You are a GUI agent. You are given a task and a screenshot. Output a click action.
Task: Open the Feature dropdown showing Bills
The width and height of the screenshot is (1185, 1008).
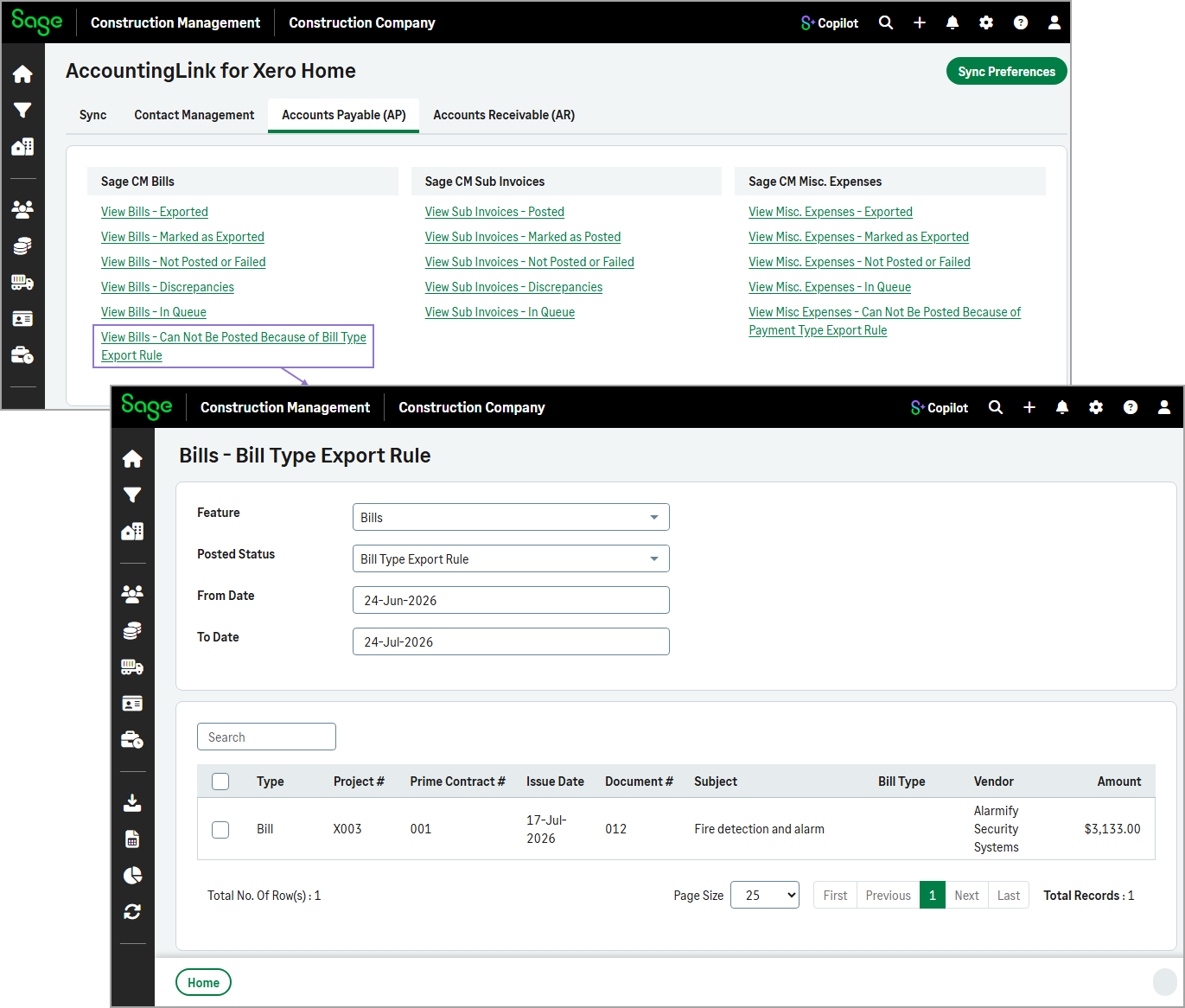(511, 517)
